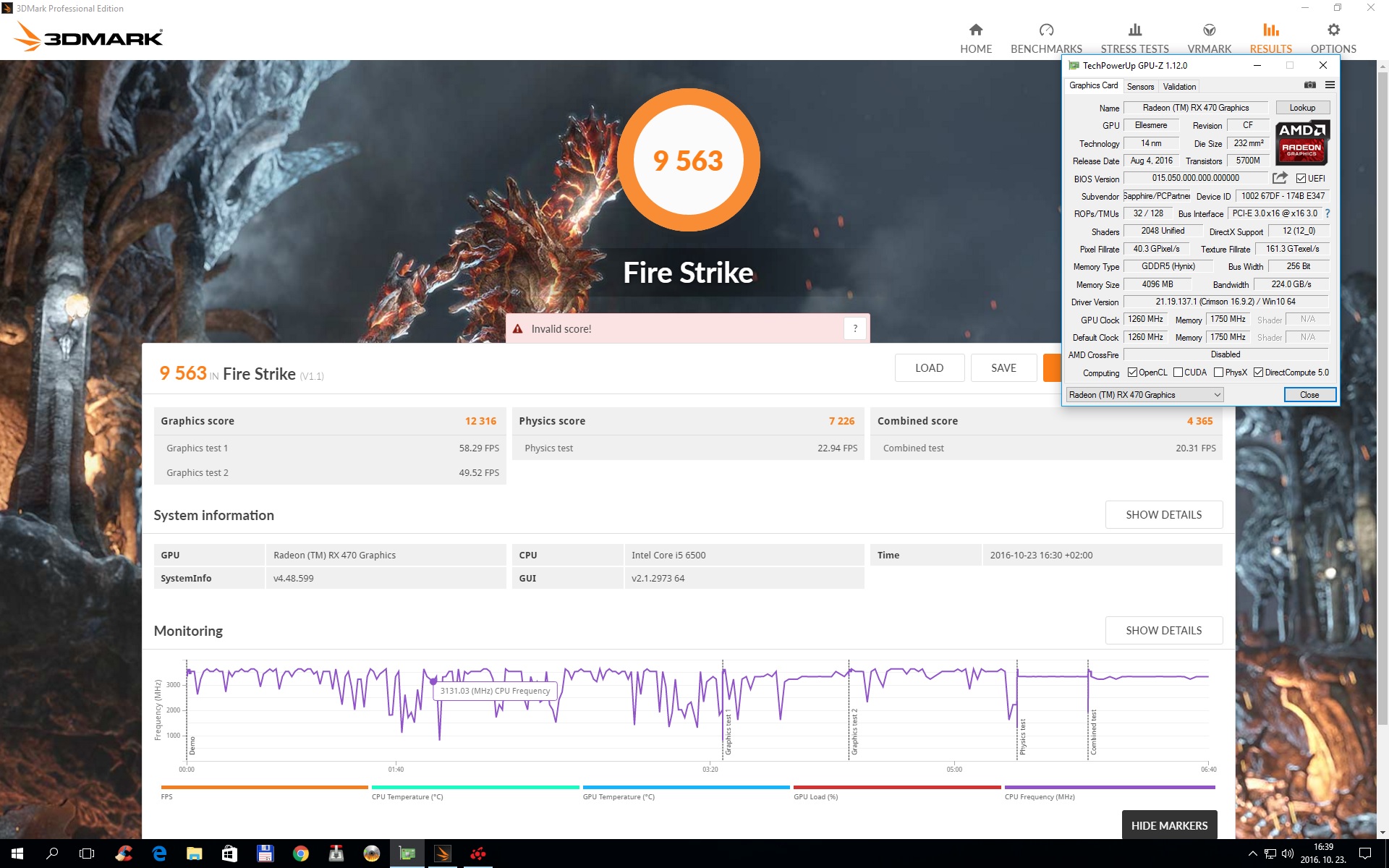Open Options gear icon
This screenshot has height=868, width=1389.
pyautogui.click(x=1333, y=30)
